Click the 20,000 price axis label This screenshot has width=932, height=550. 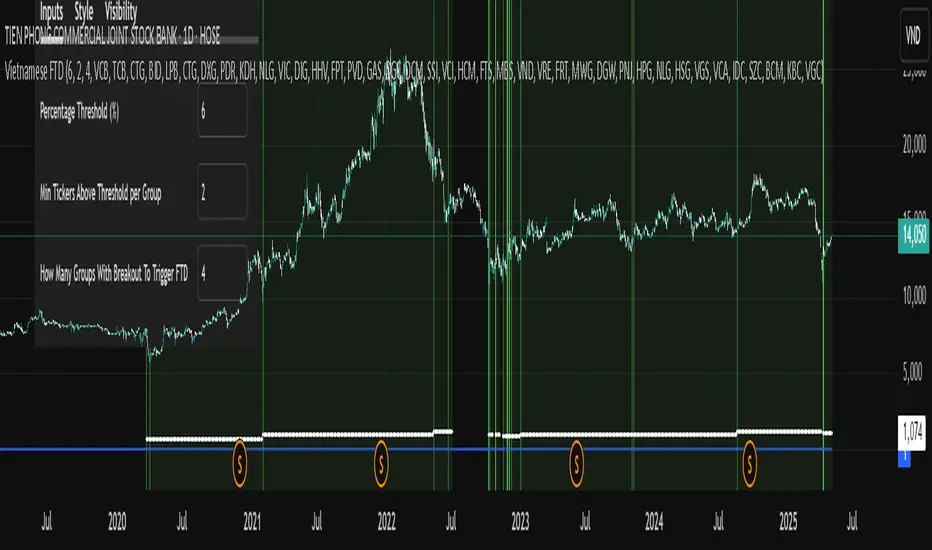[x=914, y=144]
